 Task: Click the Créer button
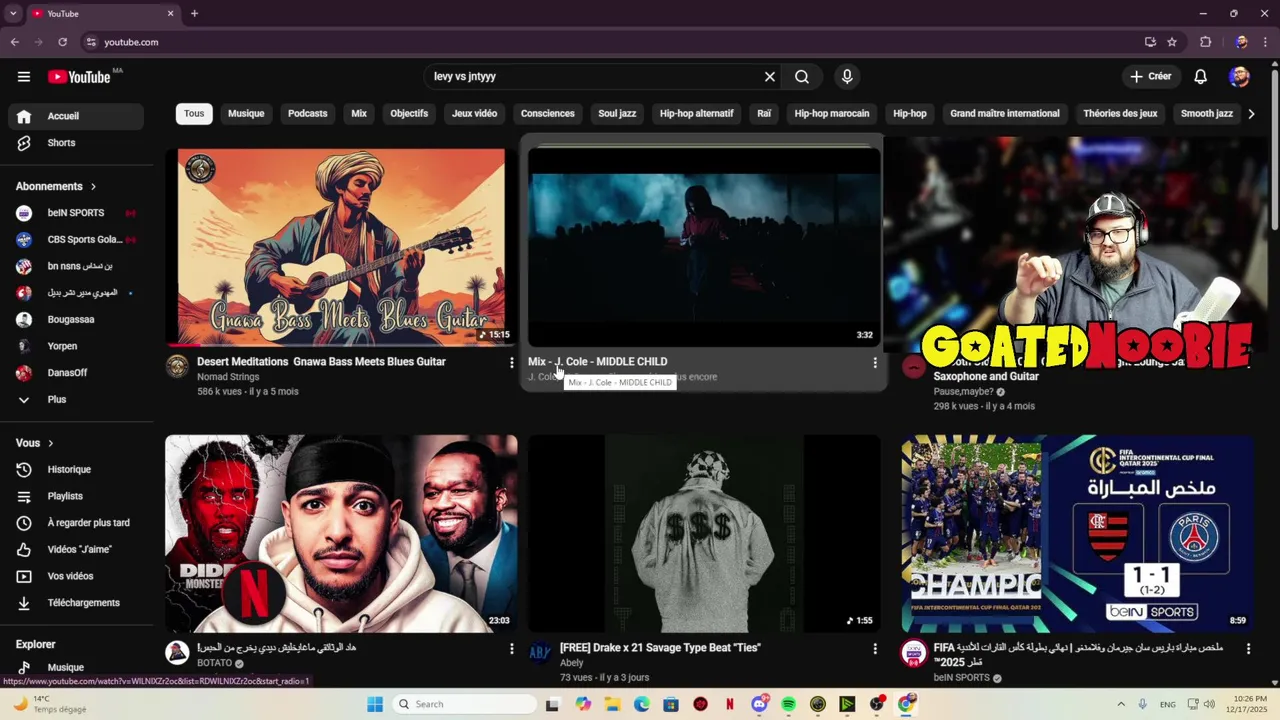click(1150, 76)
